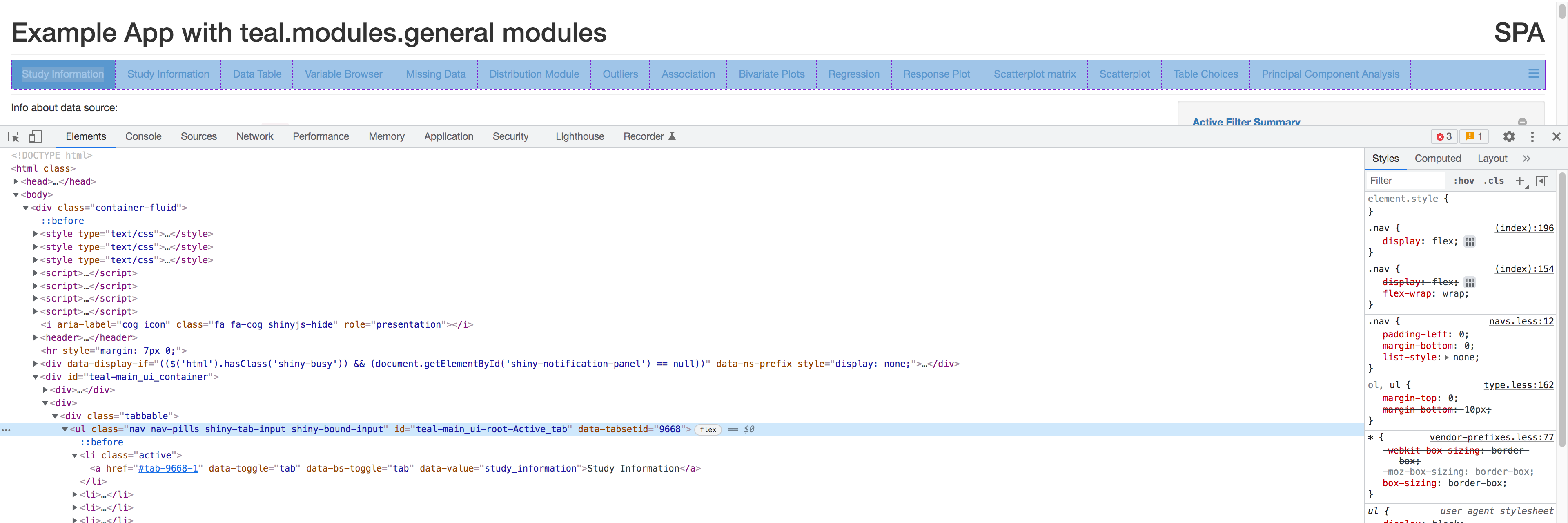The width and height of the screenshot is (1568, 523).
Task: Select the inspect element cursor tool
Action: click(x=13, y=136)
